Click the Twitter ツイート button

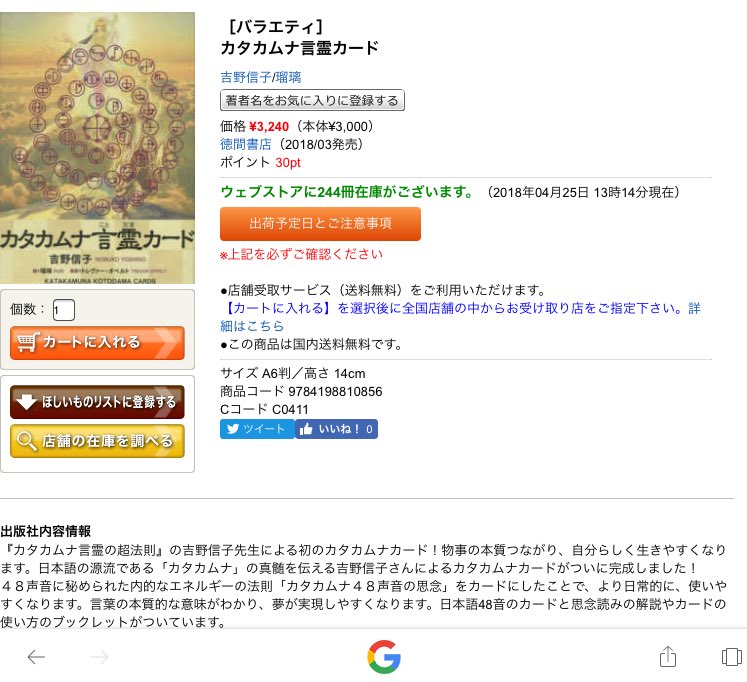point(257,429)
